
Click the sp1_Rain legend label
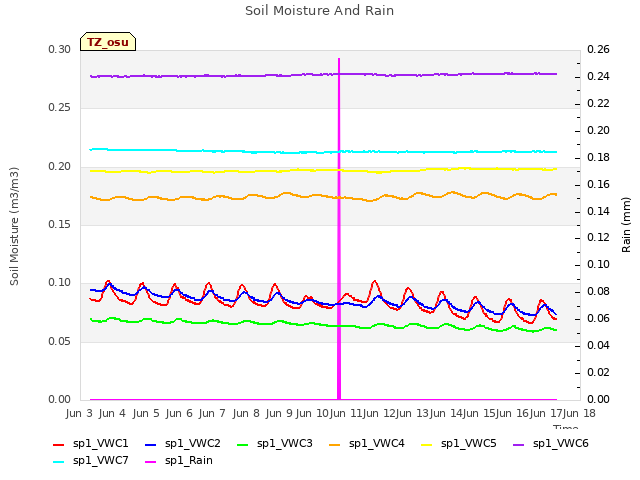click(x=189, y=460)
